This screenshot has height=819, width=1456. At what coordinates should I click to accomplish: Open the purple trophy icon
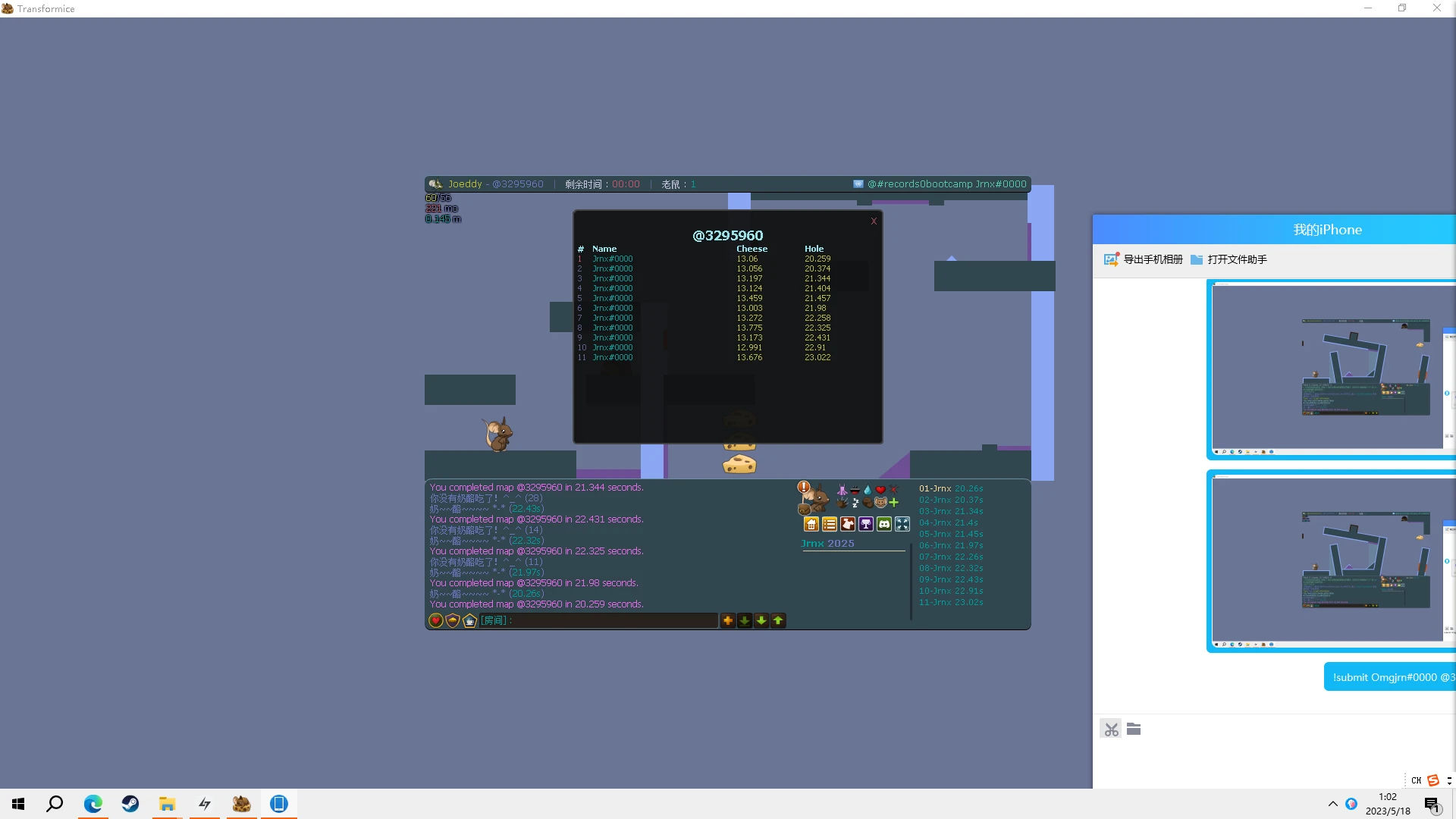pos(866,524)
